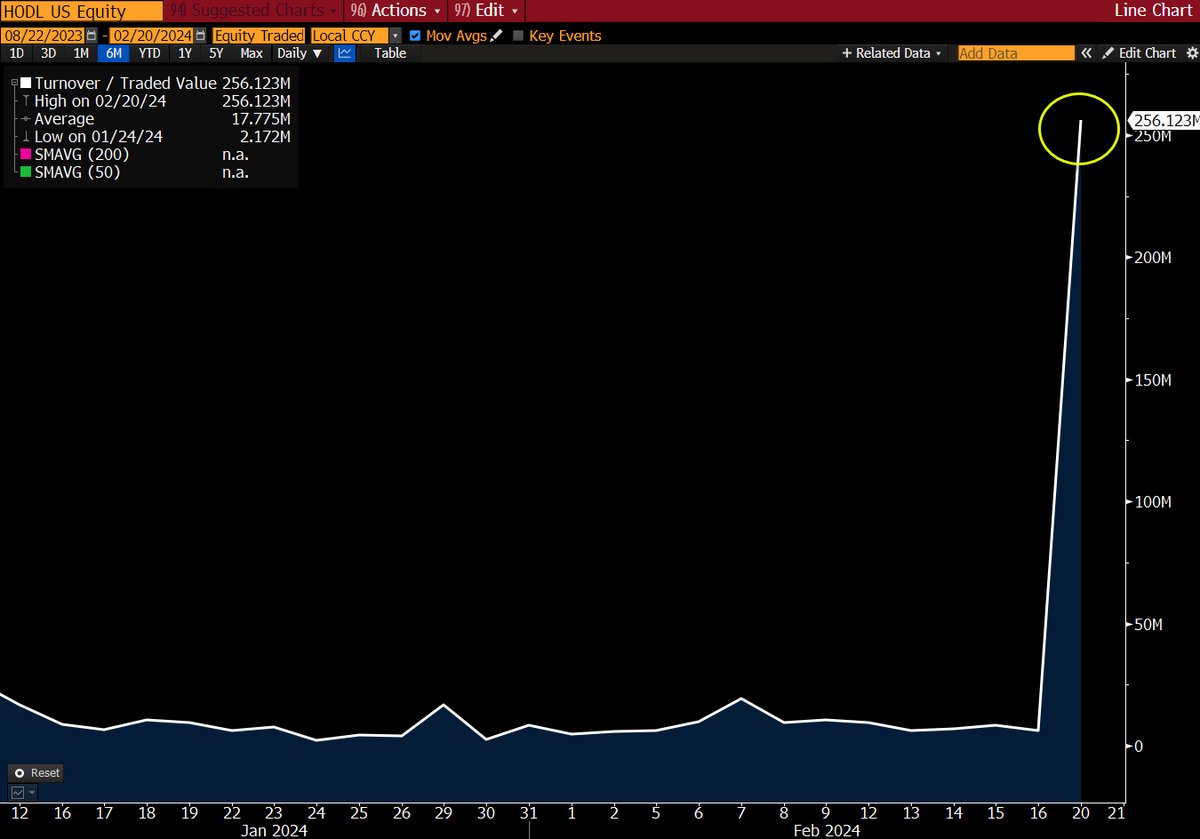The height and width of the screenshot is (839, 1200).
Task: Switch to the 6M period tab
Action: [112, 53]
